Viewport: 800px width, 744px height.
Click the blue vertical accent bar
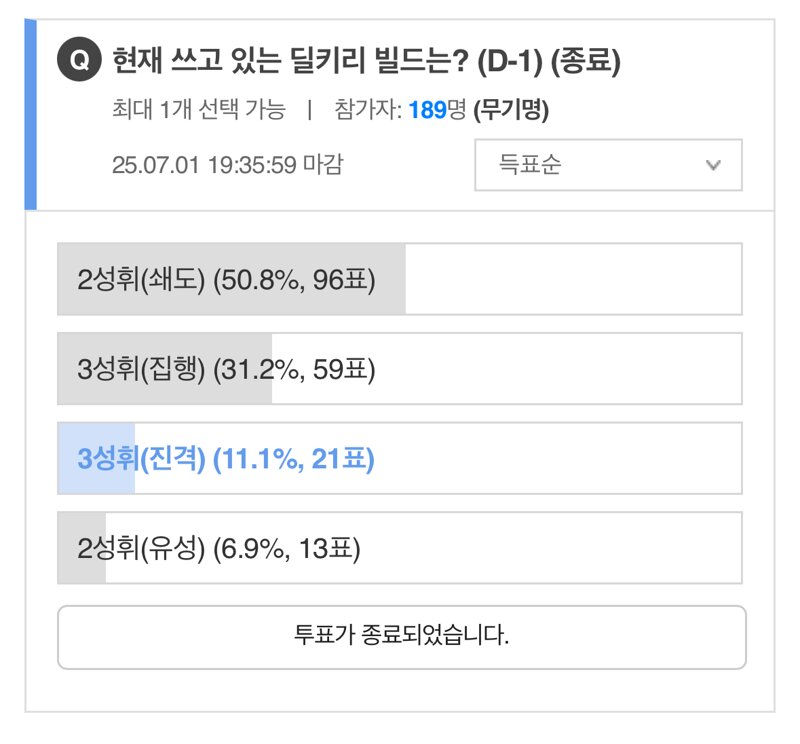tap(31, 115)
